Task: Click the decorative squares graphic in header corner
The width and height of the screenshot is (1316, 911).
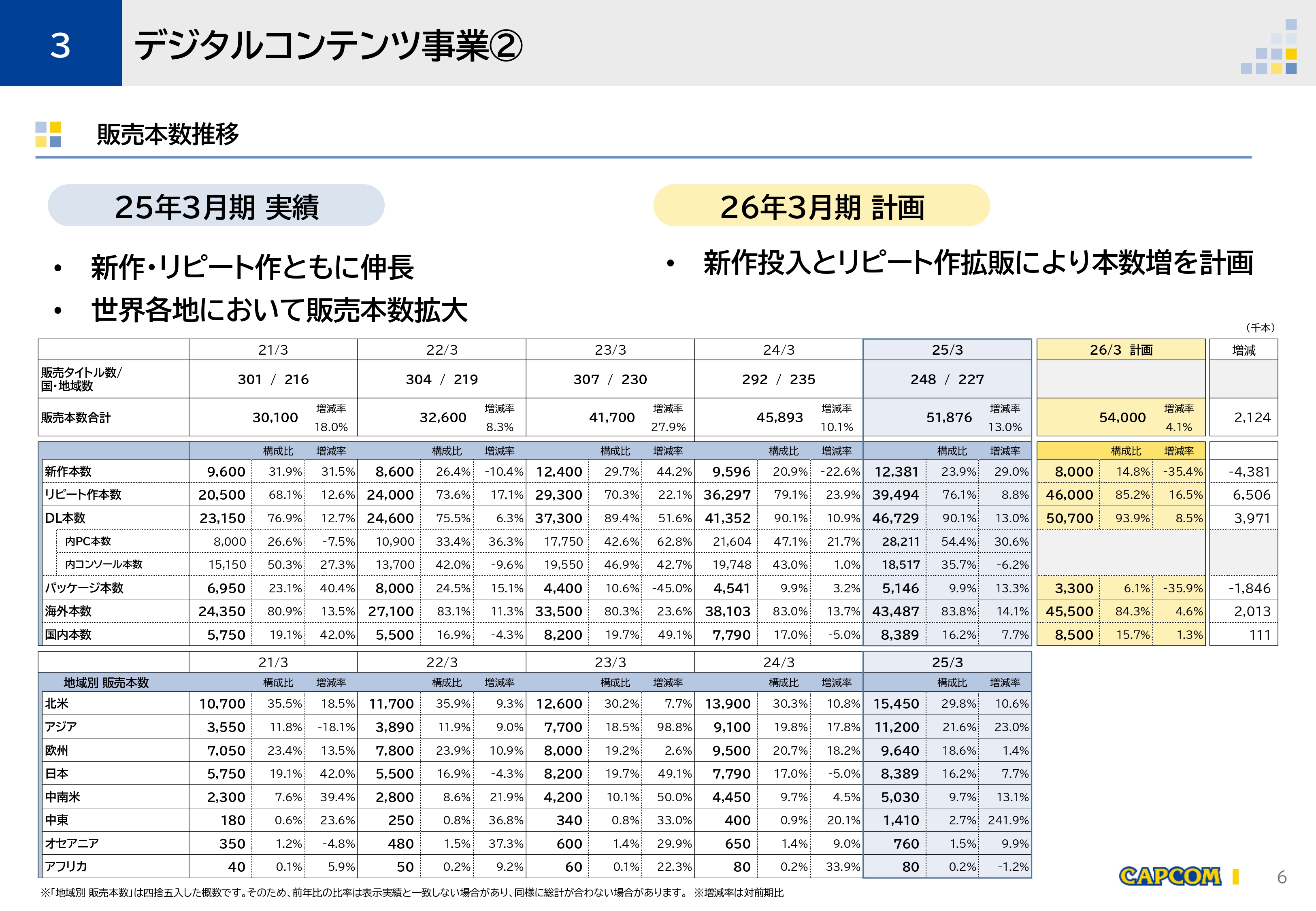Action: [1269, 46]
